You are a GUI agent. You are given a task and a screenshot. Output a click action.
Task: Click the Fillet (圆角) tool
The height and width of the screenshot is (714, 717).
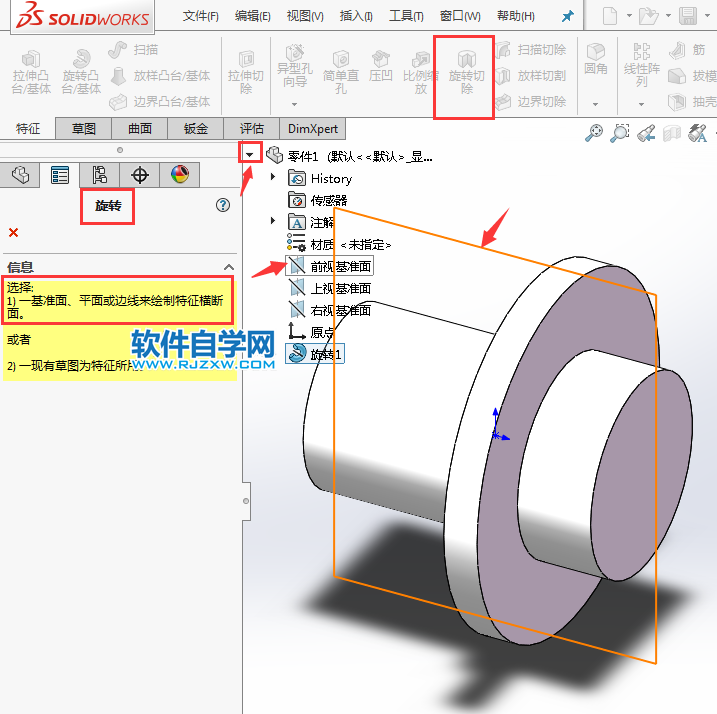[x=596, y=59]
